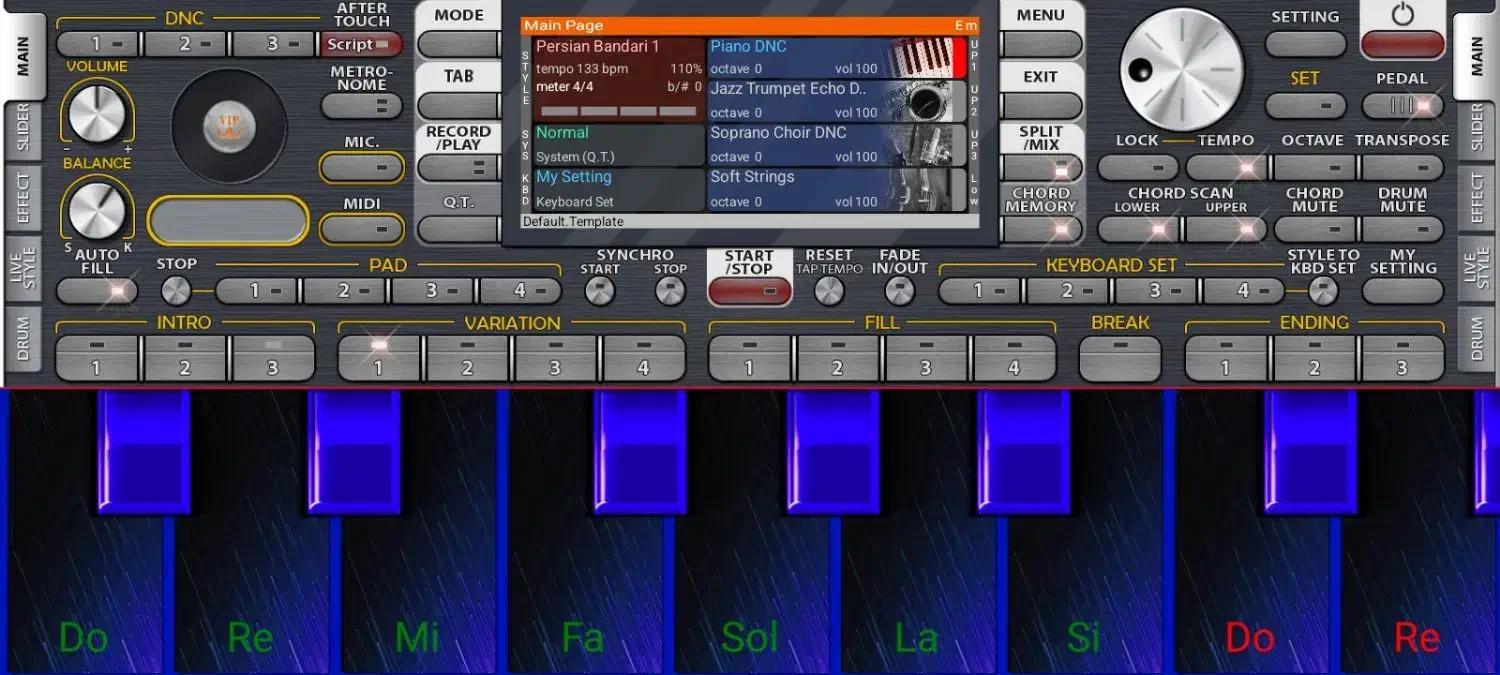Select the Piano DNC instrument thumbnail
Image resolution: width=1500 pixels, height=675 pixels.
(x=921, y=58)
